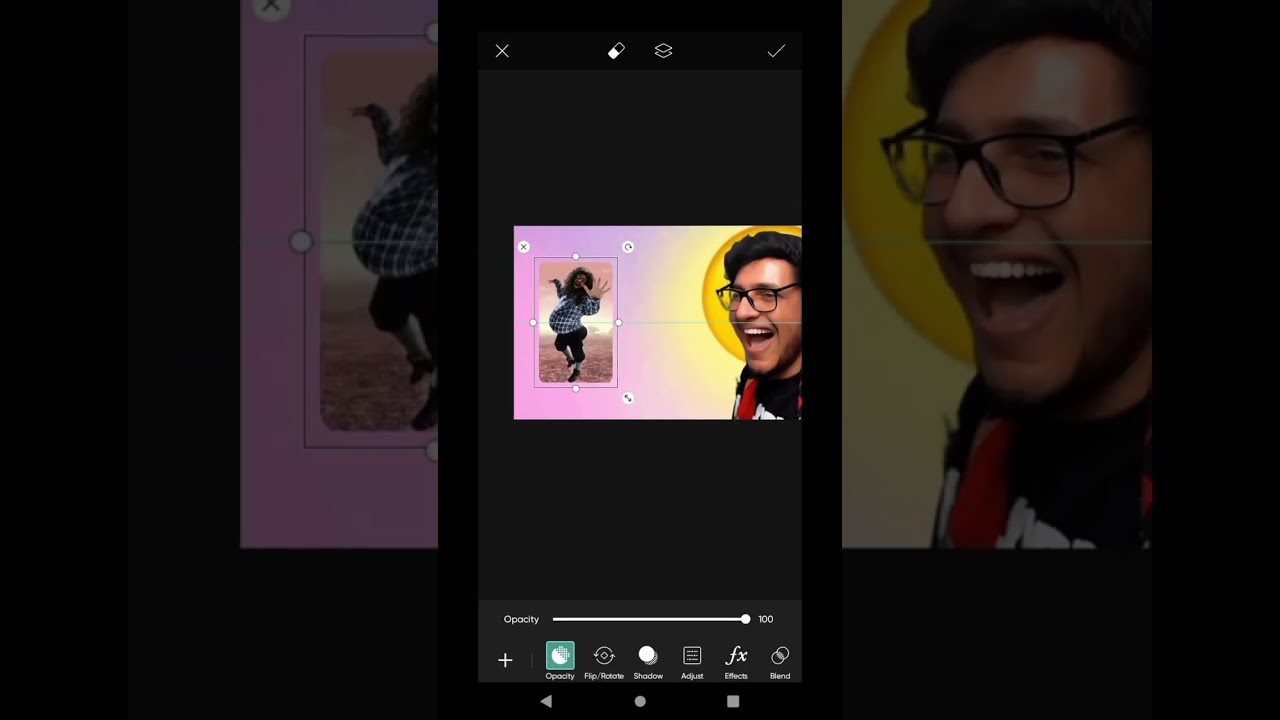This screenshot has height=720, width=1280.
Task: Click the bottom edge handle of the sticker
Action: (576, 388)
